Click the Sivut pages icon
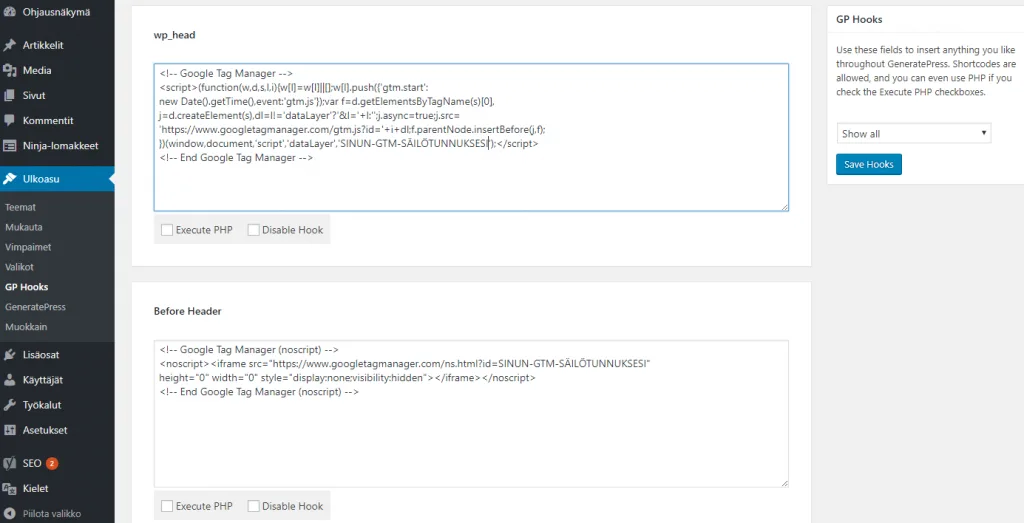 9,95
